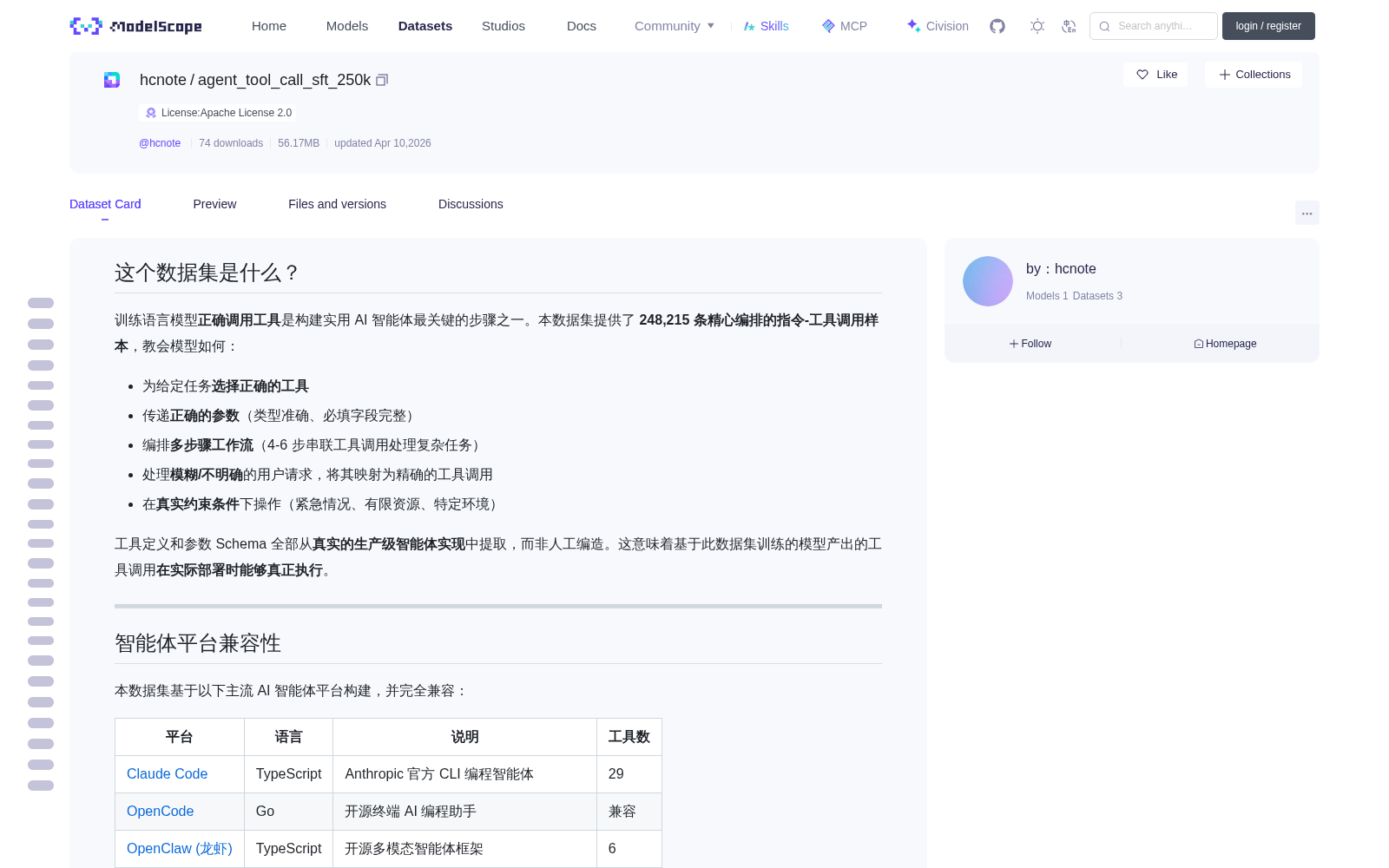Click the hcnote author avatar
This screenshot has height=868, width=1389.
click(988, 281)
